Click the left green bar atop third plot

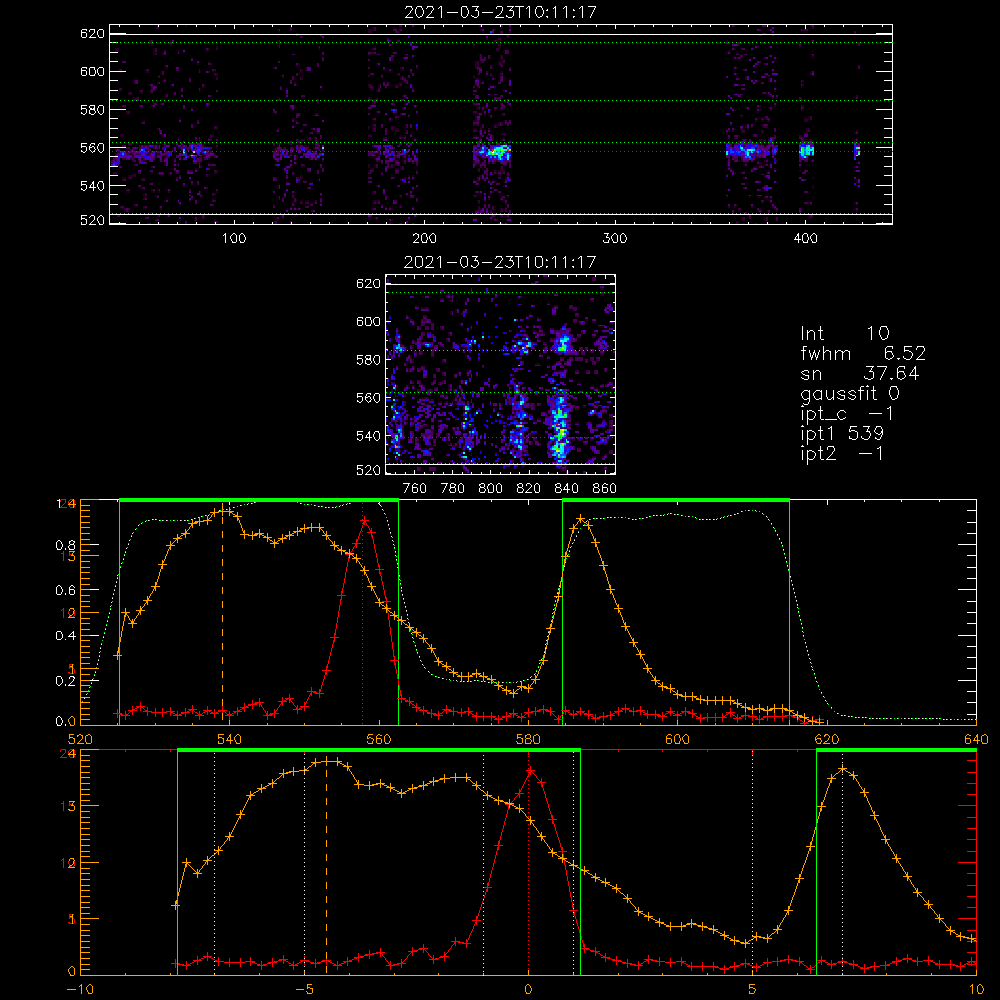(259, 500)
